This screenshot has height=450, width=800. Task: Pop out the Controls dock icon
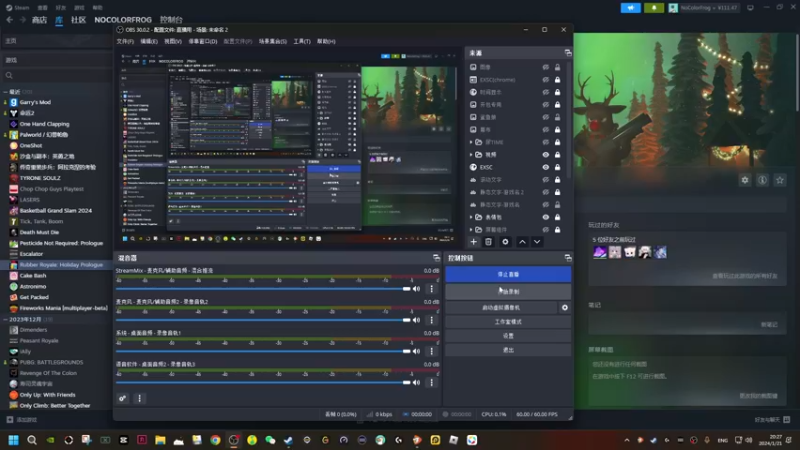coord(568,258)
